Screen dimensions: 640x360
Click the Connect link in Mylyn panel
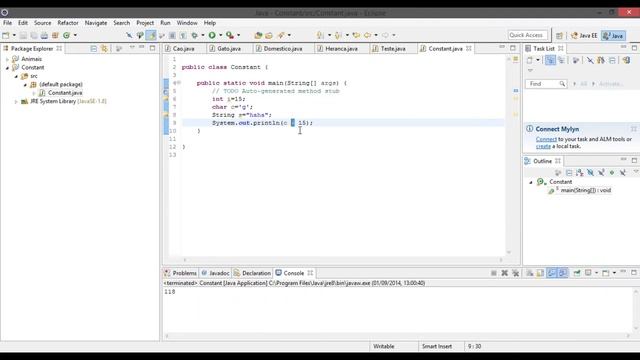546,139
